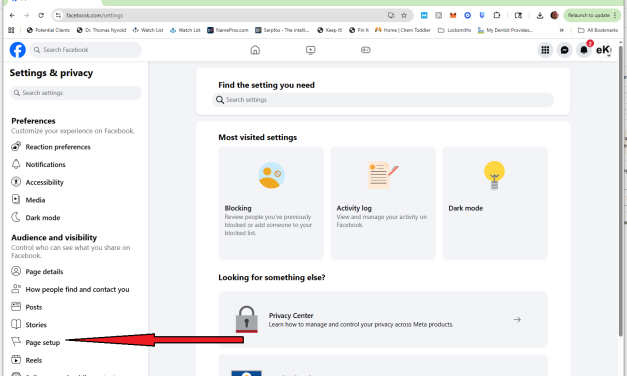Click the Facebook logo icon
Image resolution: width=627 pixels, height=376 pixels.
coord(18,50)
